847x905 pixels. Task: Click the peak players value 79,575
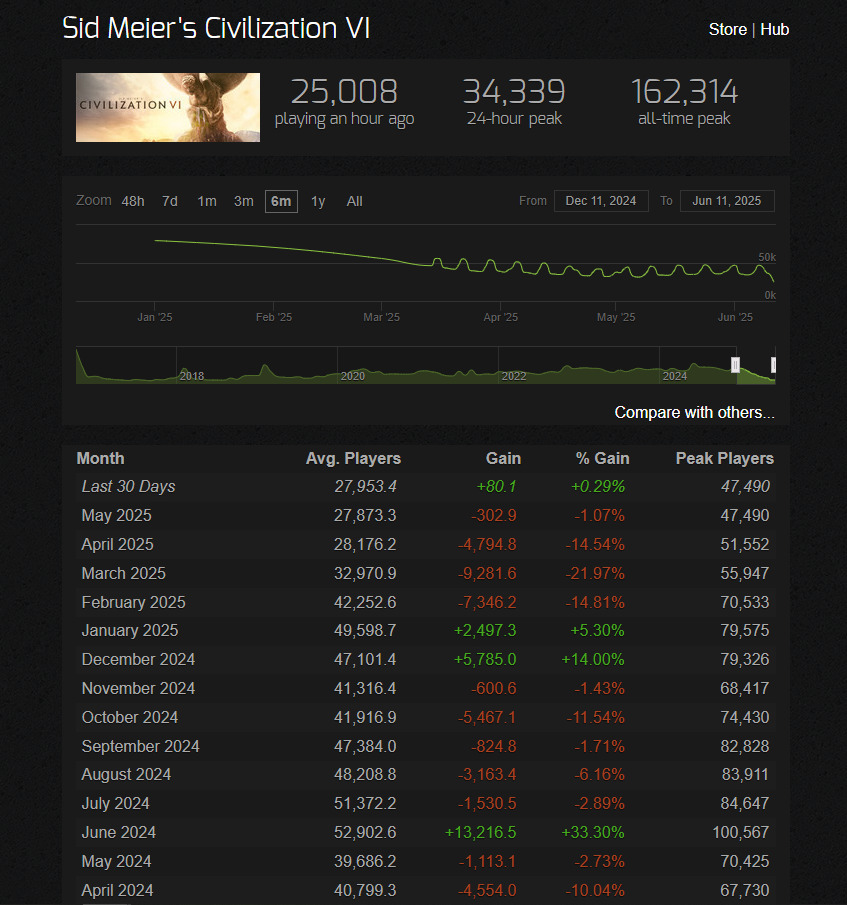tap(745, 630)
